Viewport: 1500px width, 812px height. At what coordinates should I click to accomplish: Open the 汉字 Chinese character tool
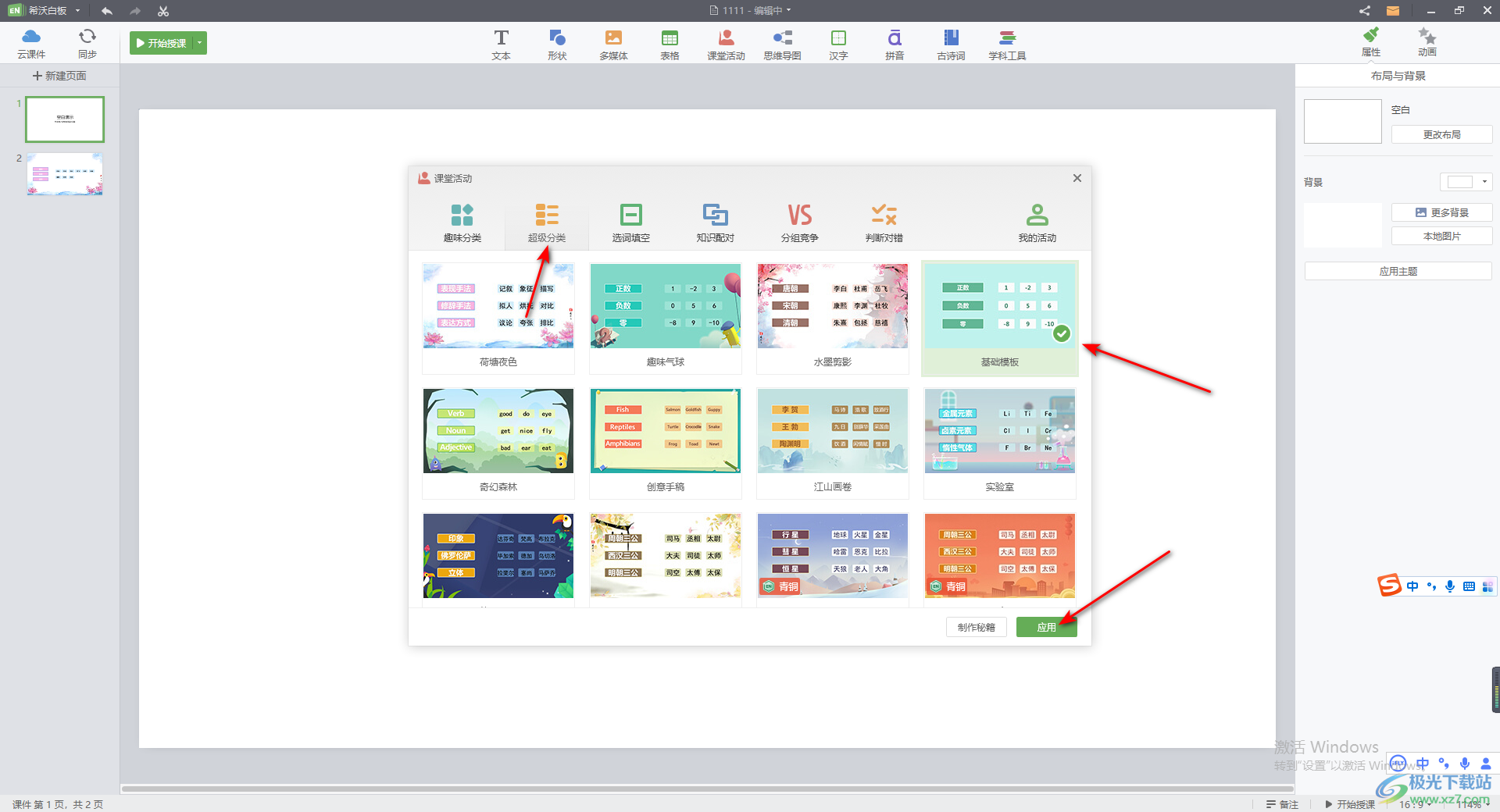(838, 45)
